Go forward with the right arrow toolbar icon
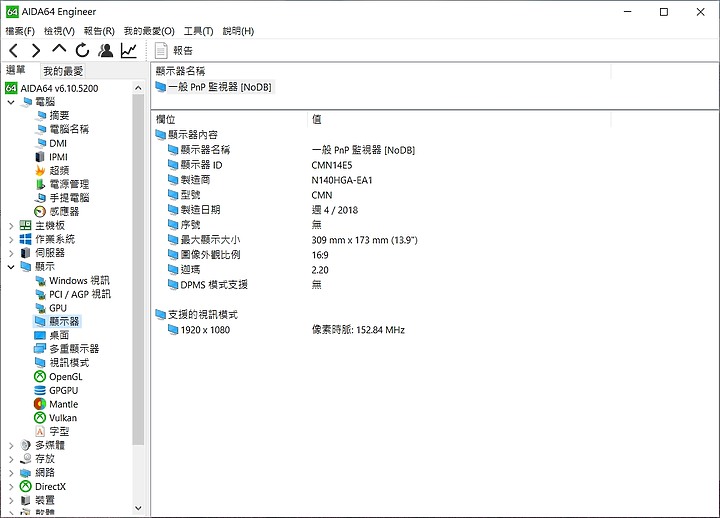 tap(36, 50)
